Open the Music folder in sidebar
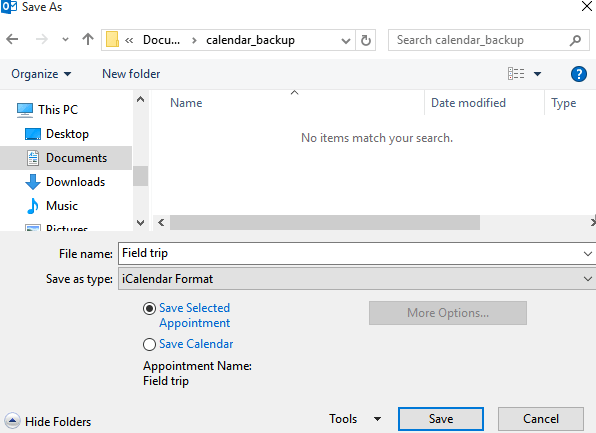The image size is (596, 433). [62, 206]
